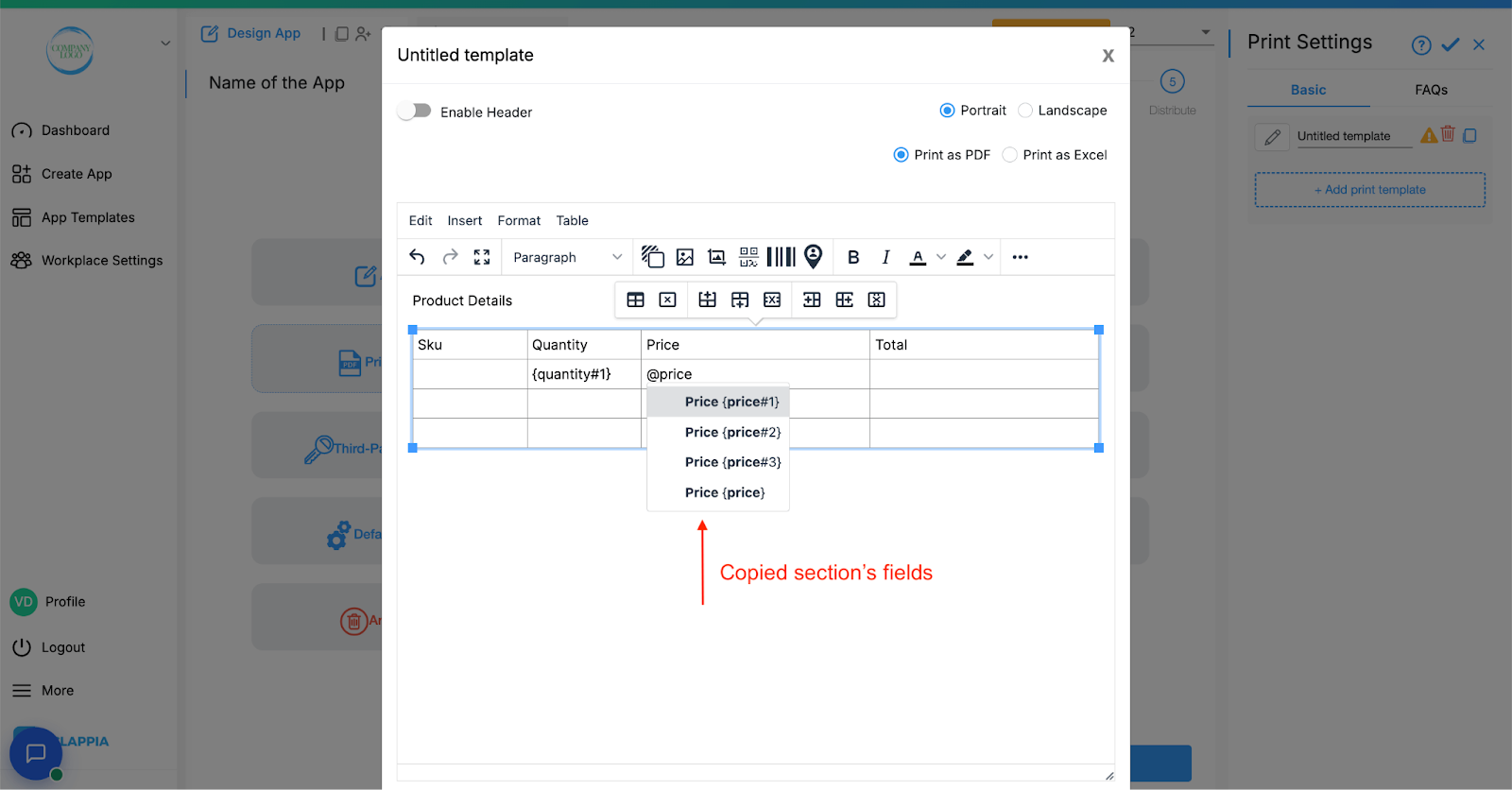Open the Paragraph format dropdown

567,257
